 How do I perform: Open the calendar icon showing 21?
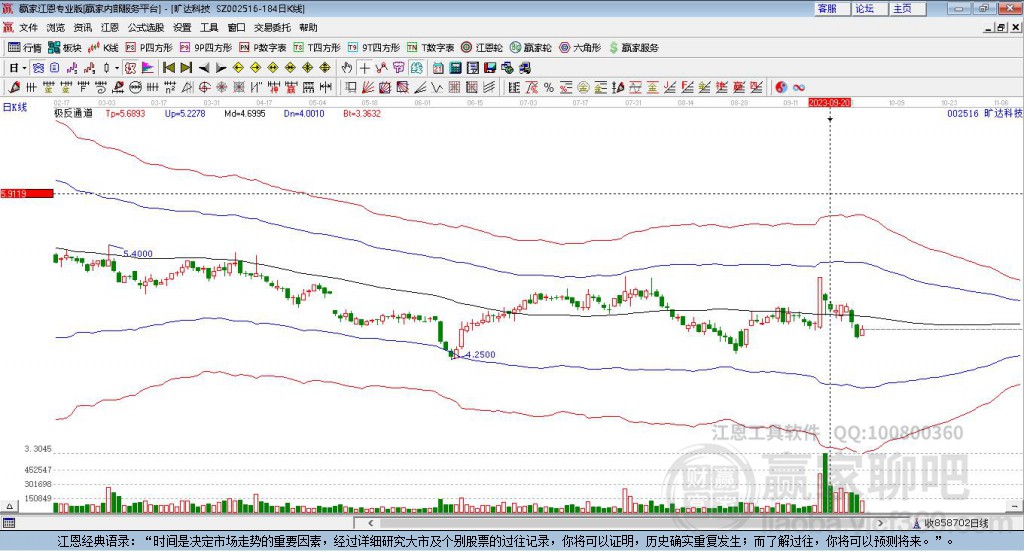click(x=438, y=68)
